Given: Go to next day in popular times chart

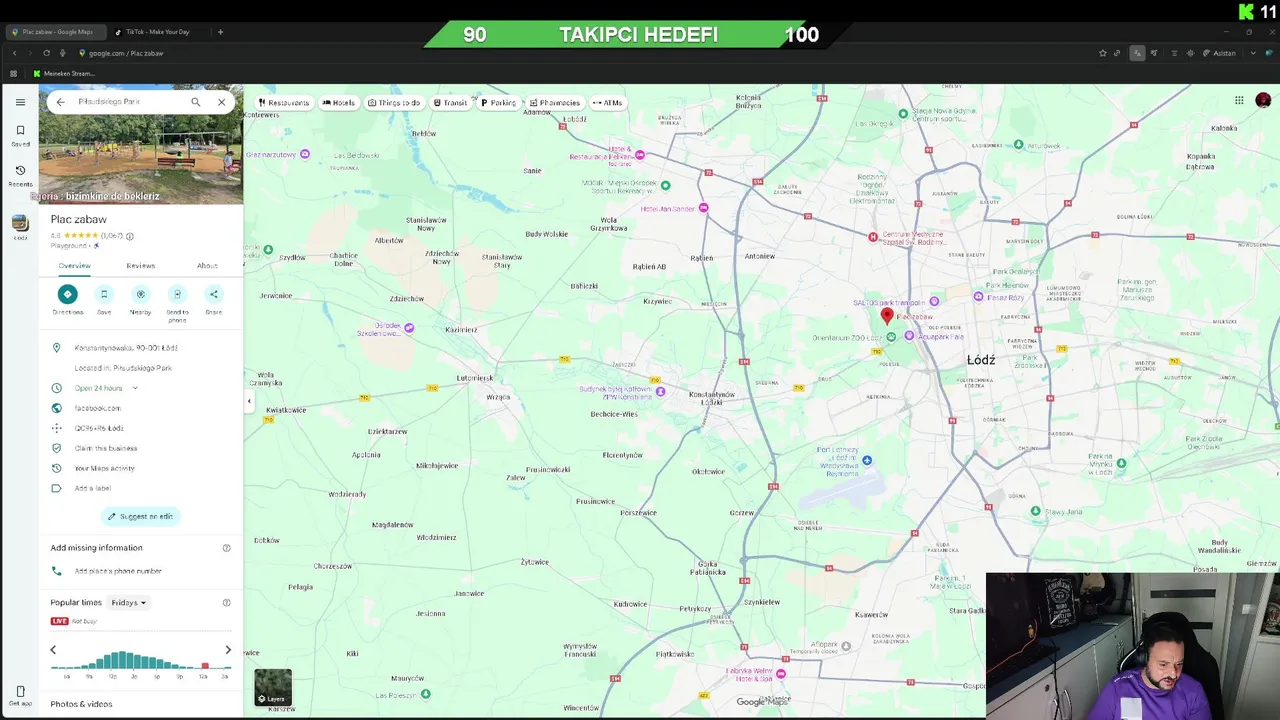Looking at the screenshot, I should pyautogui.click(x=228, y=650).
